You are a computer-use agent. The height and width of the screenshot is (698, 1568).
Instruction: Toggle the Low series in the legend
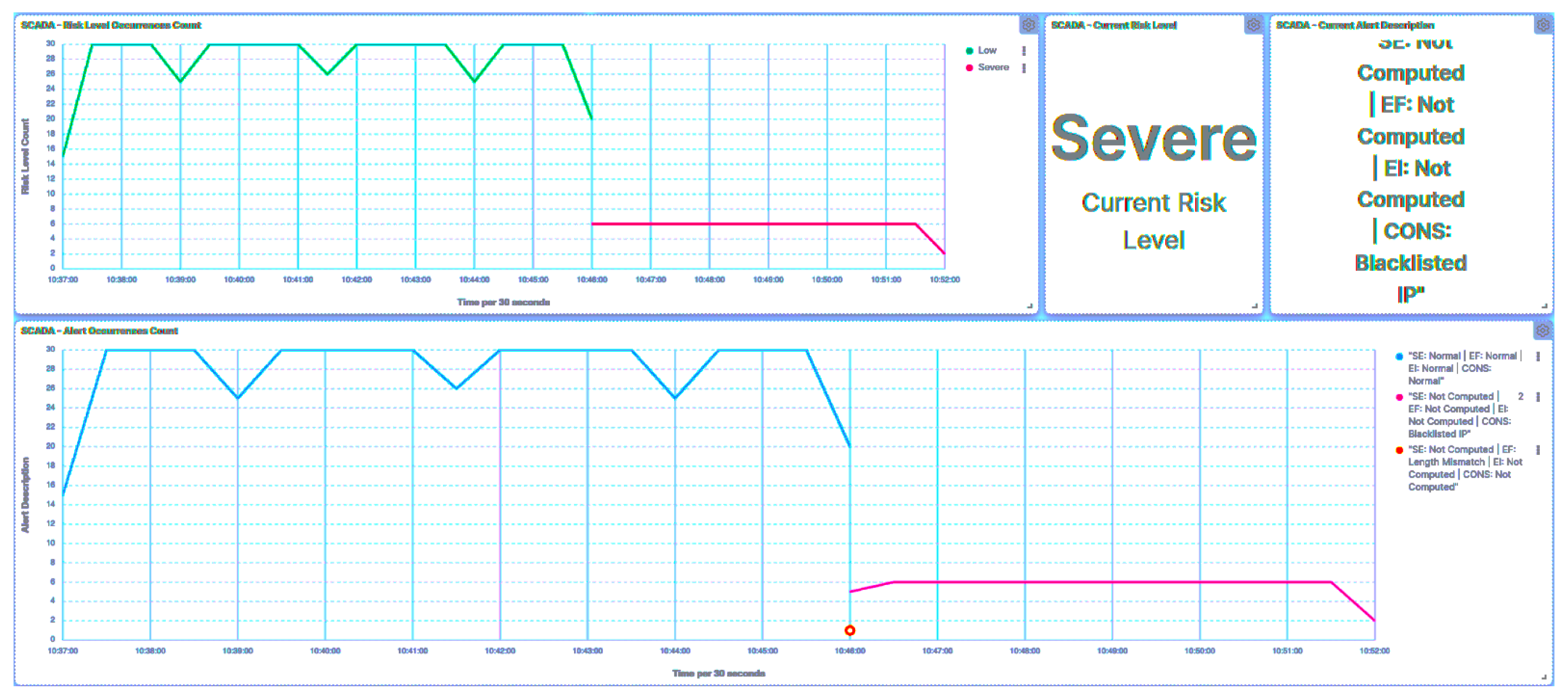(987, 51)
